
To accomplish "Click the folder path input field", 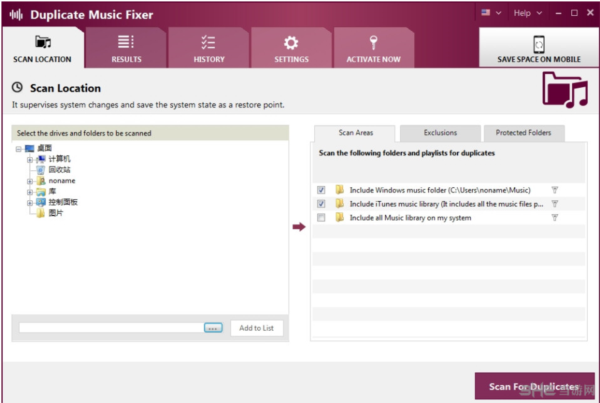I will (x=111, y=328).
